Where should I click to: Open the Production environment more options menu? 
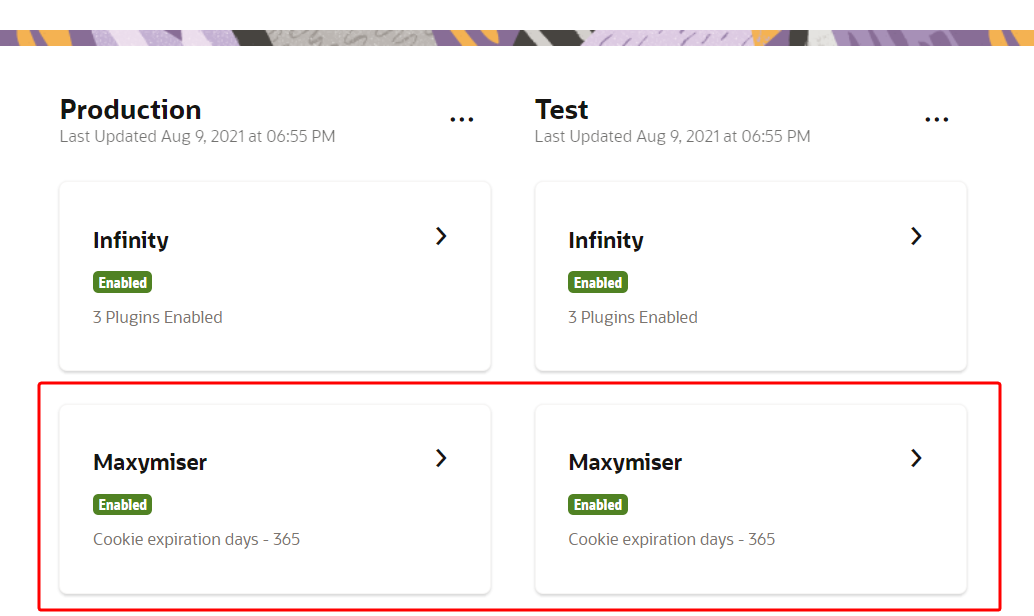pos(461,119)
